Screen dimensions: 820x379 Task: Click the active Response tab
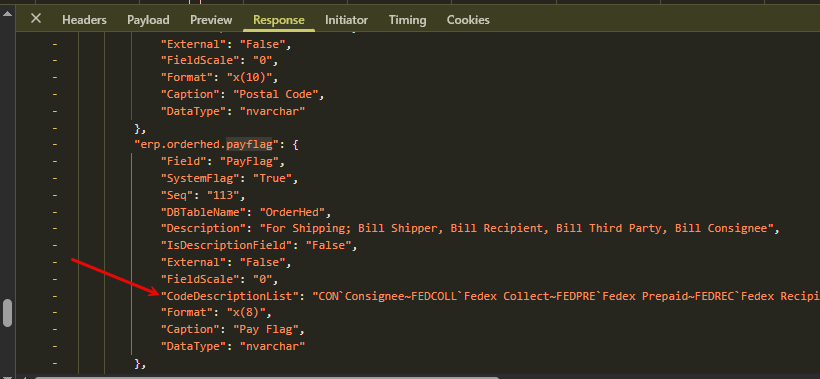(x=279, y=20)
